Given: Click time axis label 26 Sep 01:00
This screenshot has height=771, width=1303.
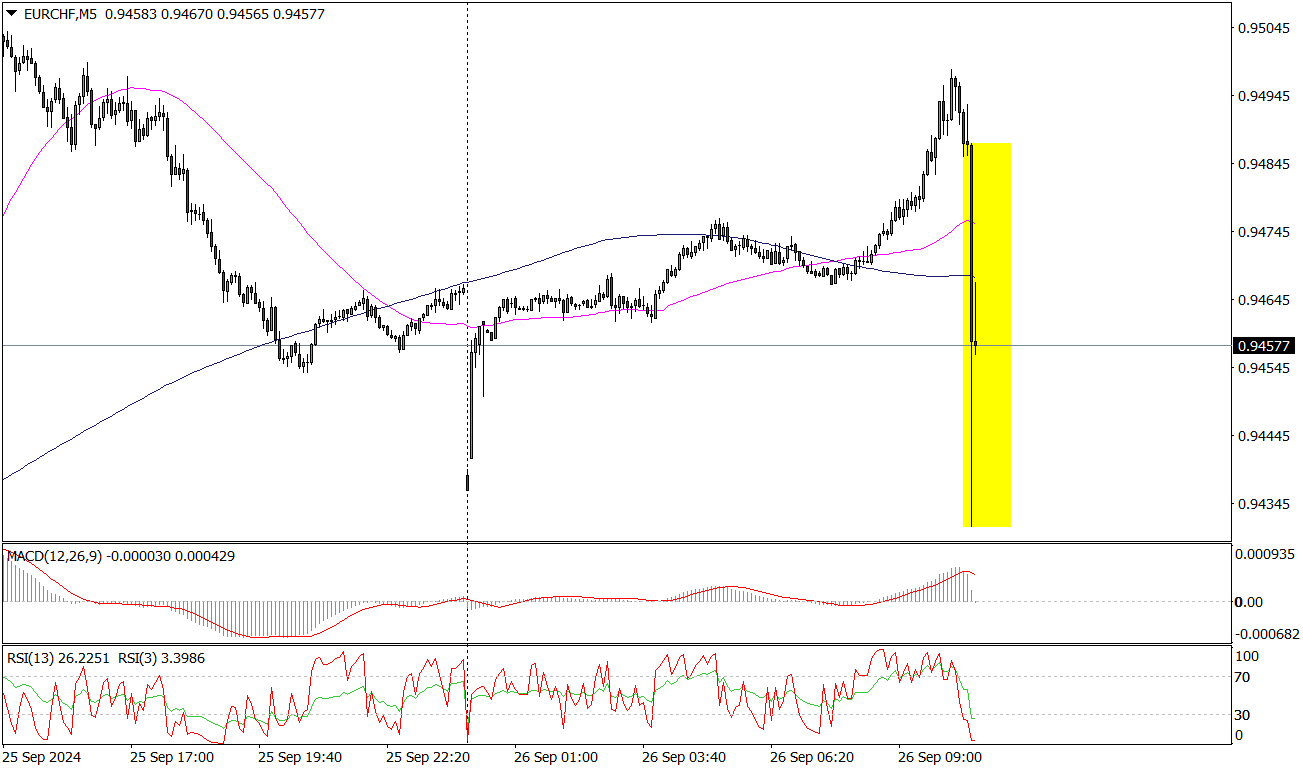Looking at the screenshot, I should click(x=555, y=757).
